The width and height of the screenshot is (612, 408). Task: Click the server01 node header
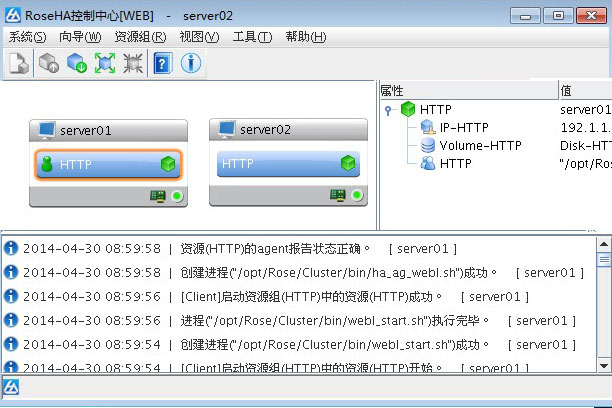click(x=109, y=130)
